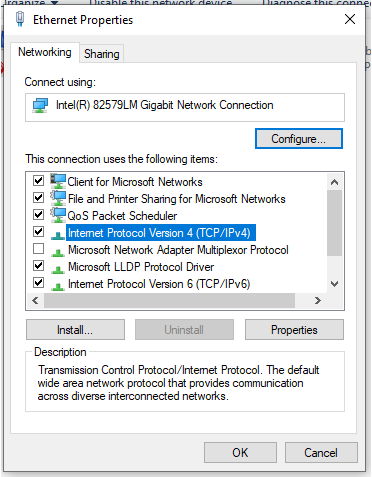This screenshot has width=372, height=477.
Task: Click the list's scroll down arrow
Action: 335,284
